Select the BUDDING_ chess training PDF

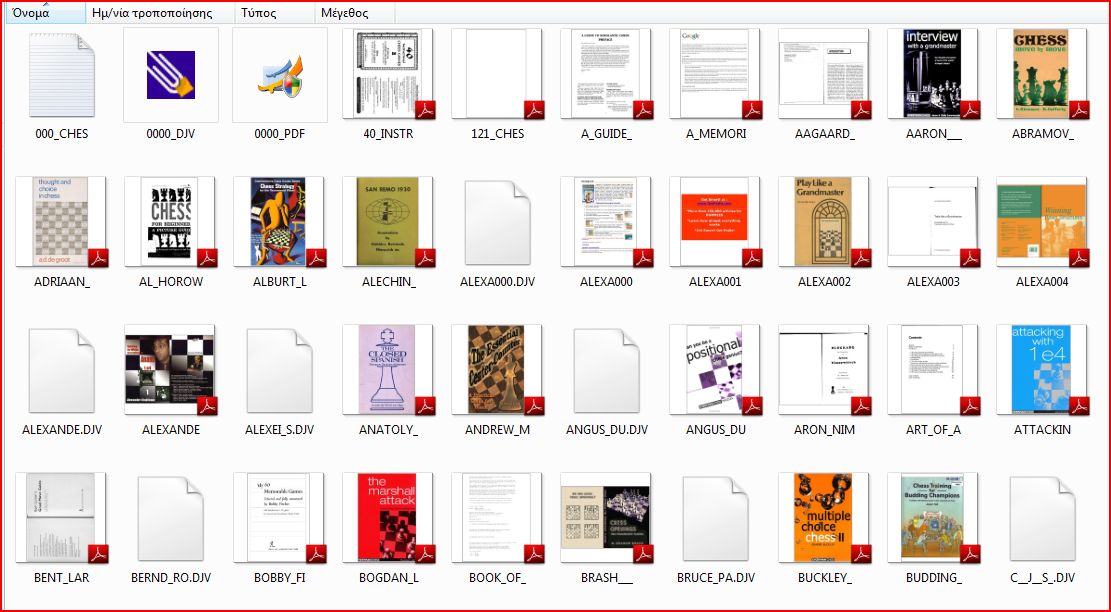[935, 518]
